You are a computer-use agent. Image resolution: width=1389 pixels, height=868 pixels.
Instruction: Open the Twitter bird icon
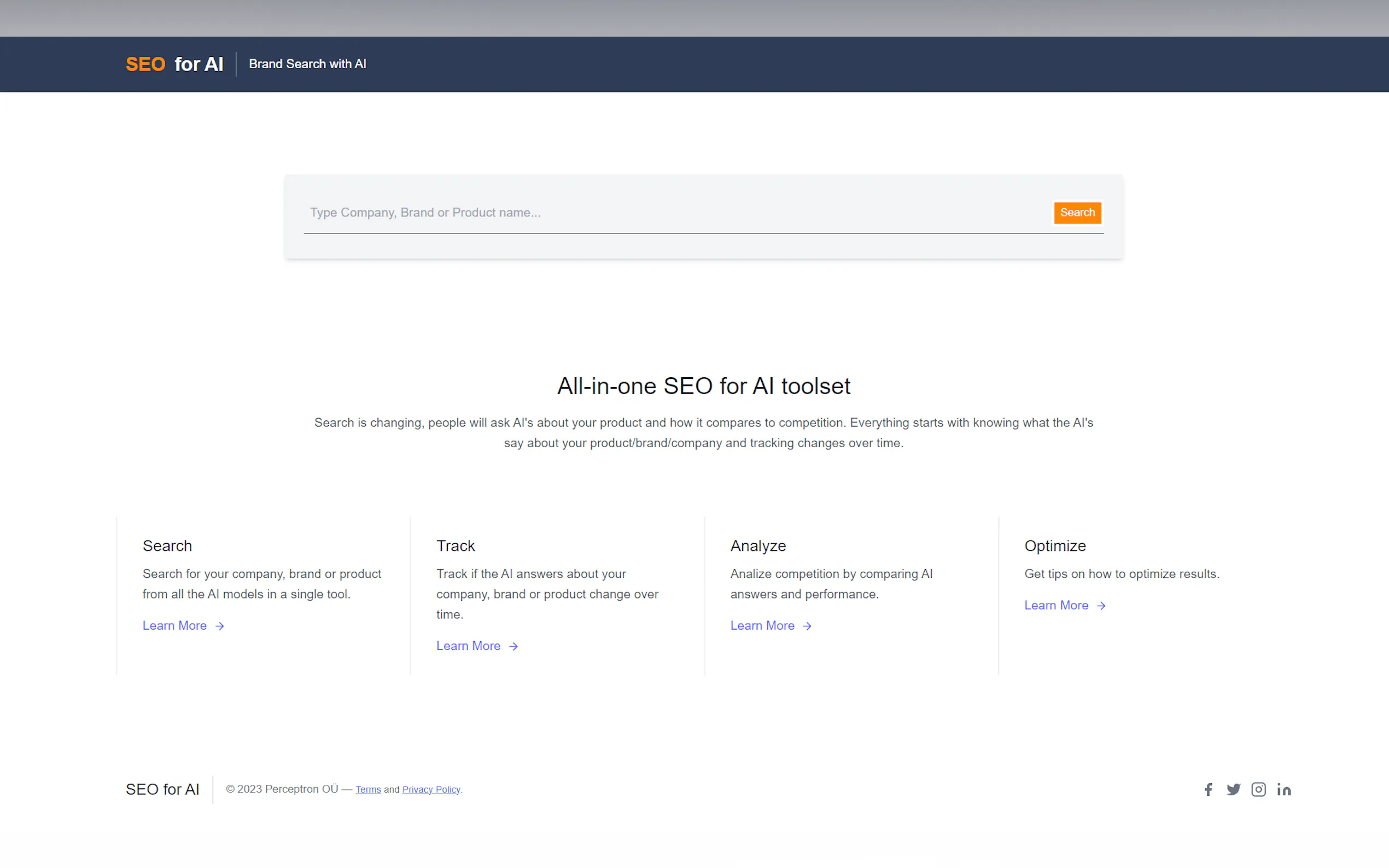(1233, 789)
